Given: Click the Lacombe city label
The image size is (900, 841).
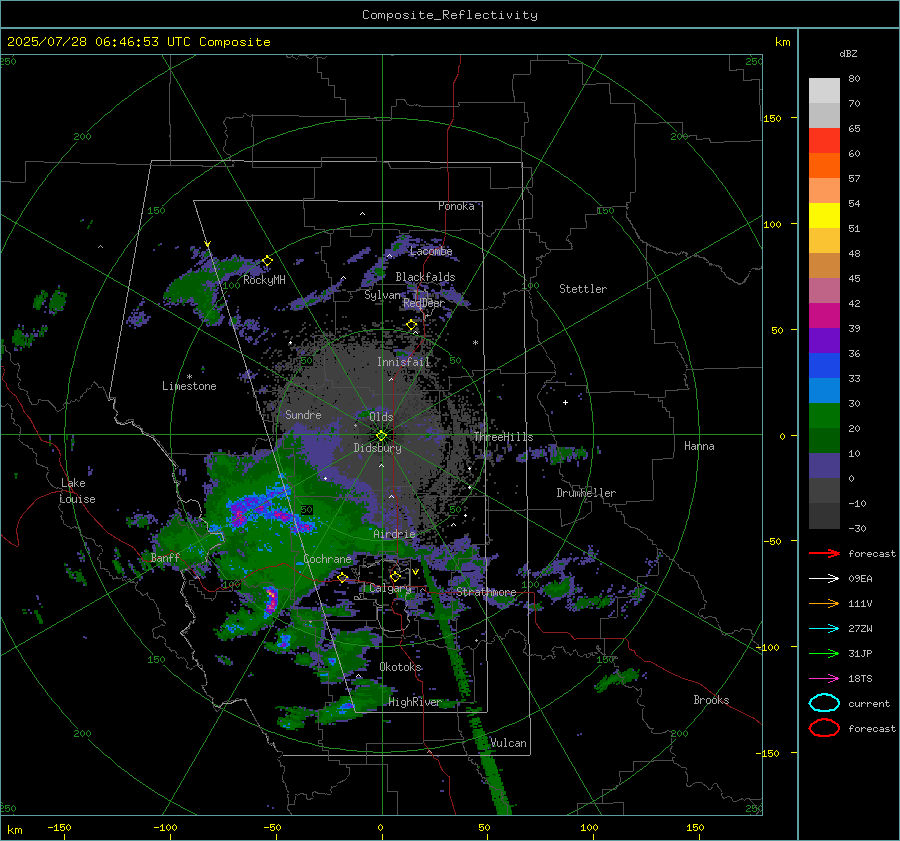Looking at the screenshot, I should click(x=431, y=251).
